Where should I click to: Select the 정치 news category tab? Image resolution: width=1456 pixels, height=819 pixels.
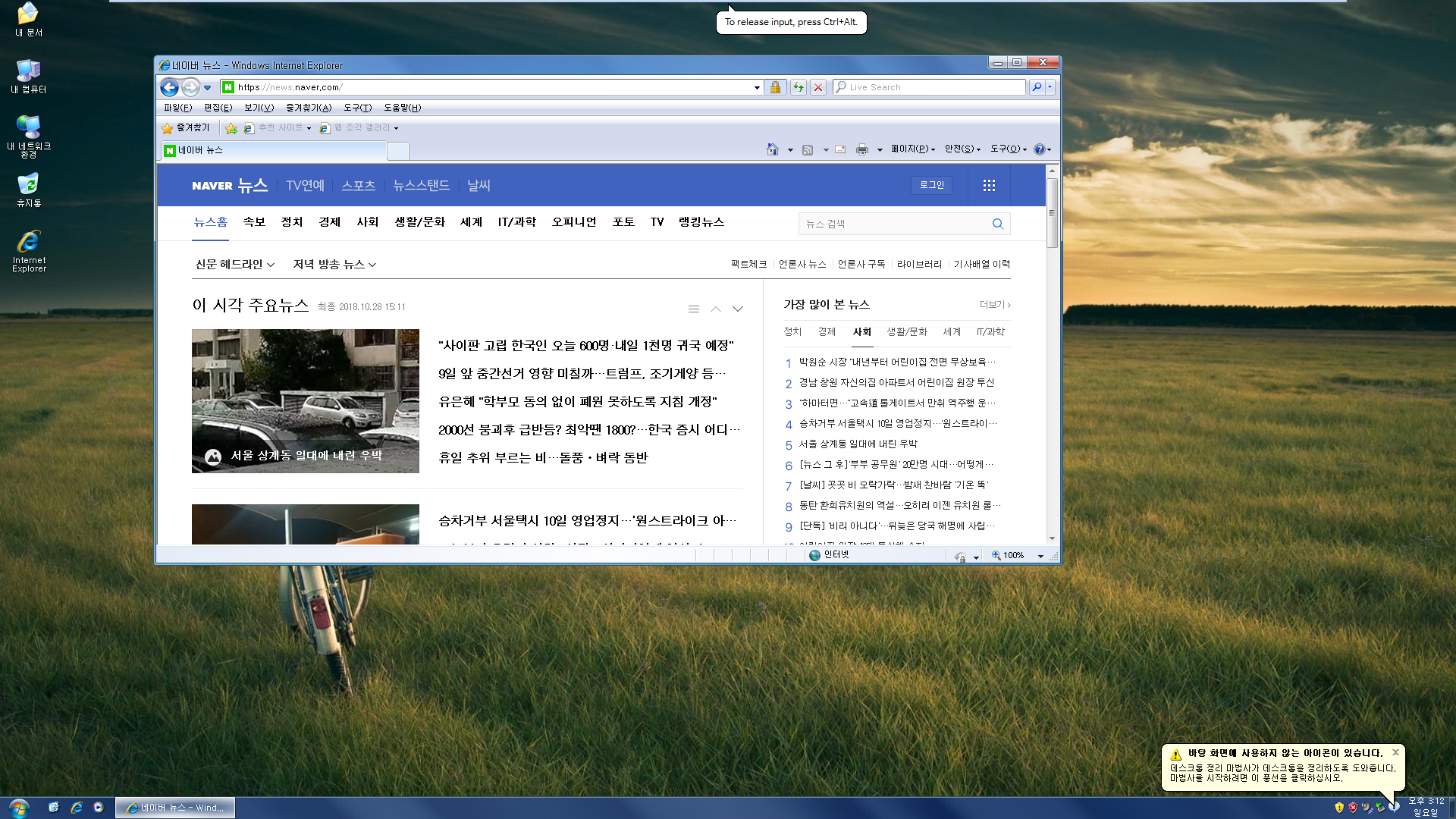coord(292,222)
